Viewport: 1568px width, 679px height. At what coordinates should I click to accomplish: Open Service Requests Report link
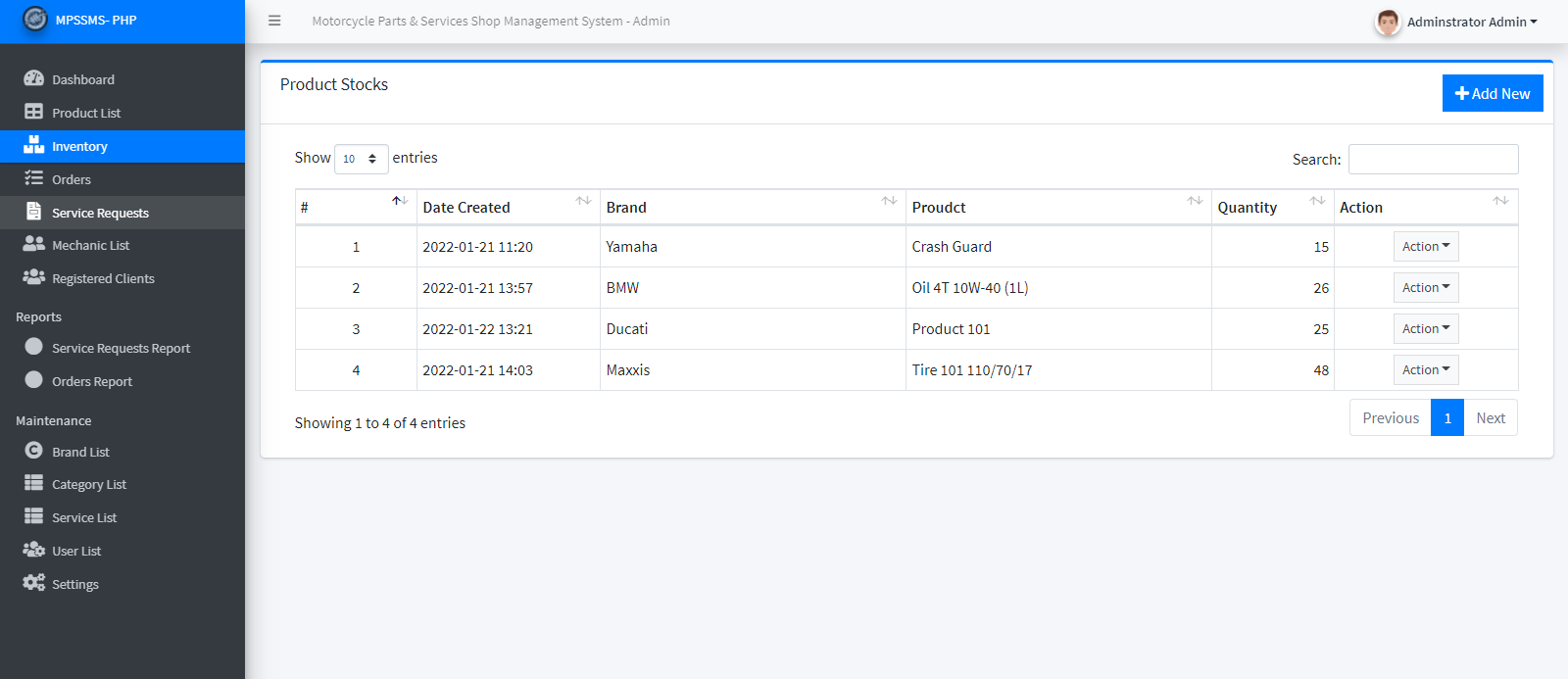pos(122,348)
